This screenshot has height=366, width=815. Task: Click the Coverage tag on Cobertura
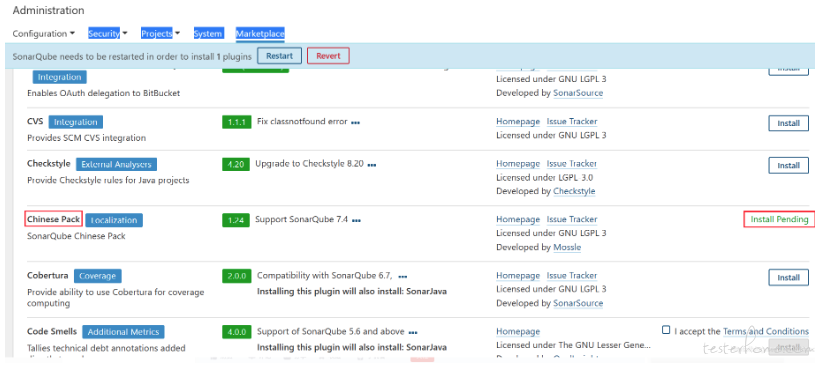pos(98,276)
